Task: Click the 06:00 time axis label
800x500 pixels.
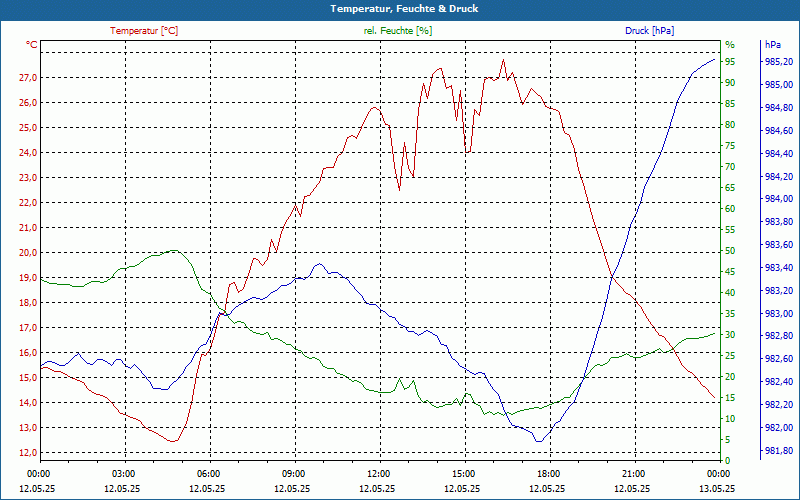Action: tap(208, 473)
